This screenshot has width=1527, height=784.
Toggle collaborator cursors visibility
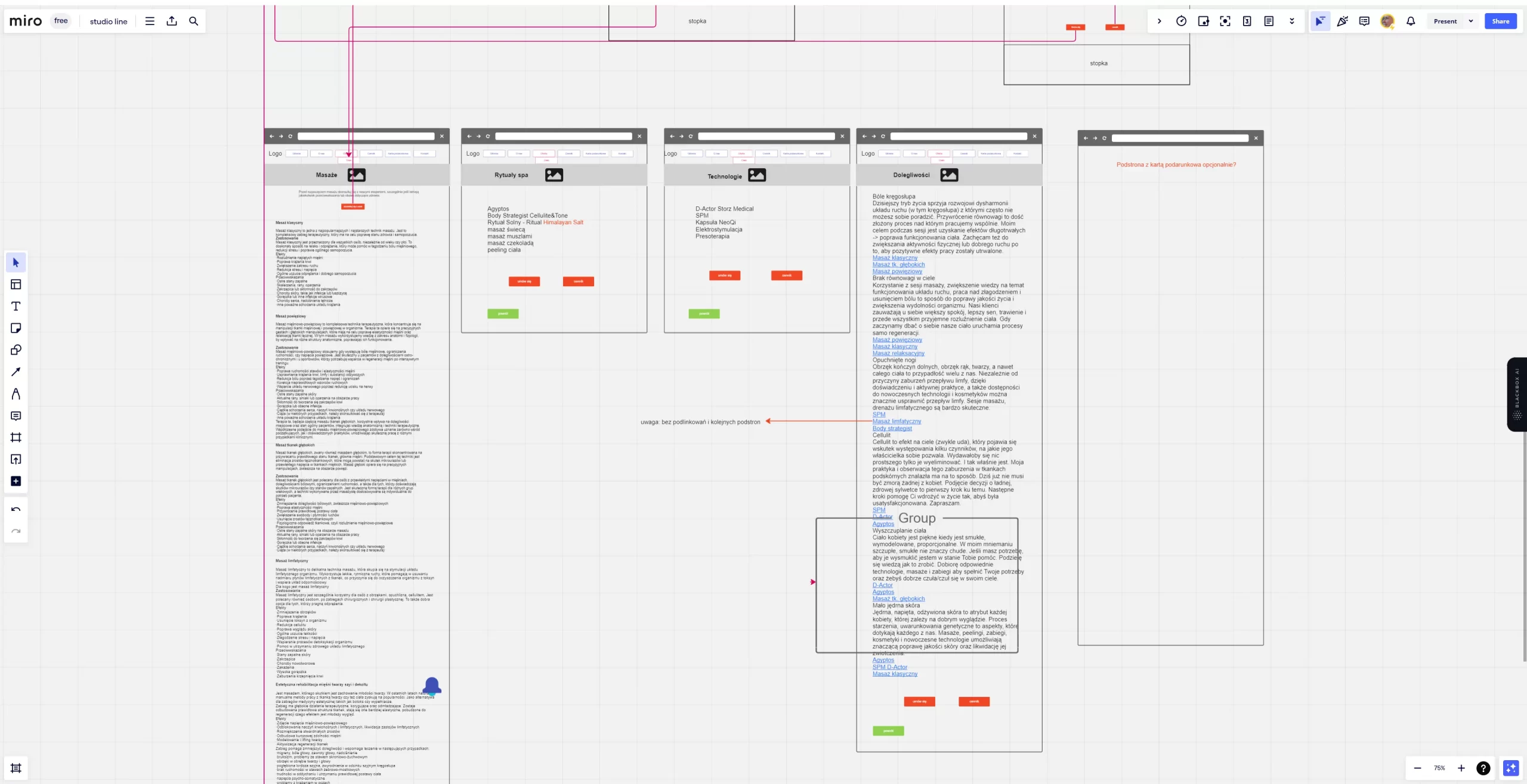click(x=1320, y=21)
